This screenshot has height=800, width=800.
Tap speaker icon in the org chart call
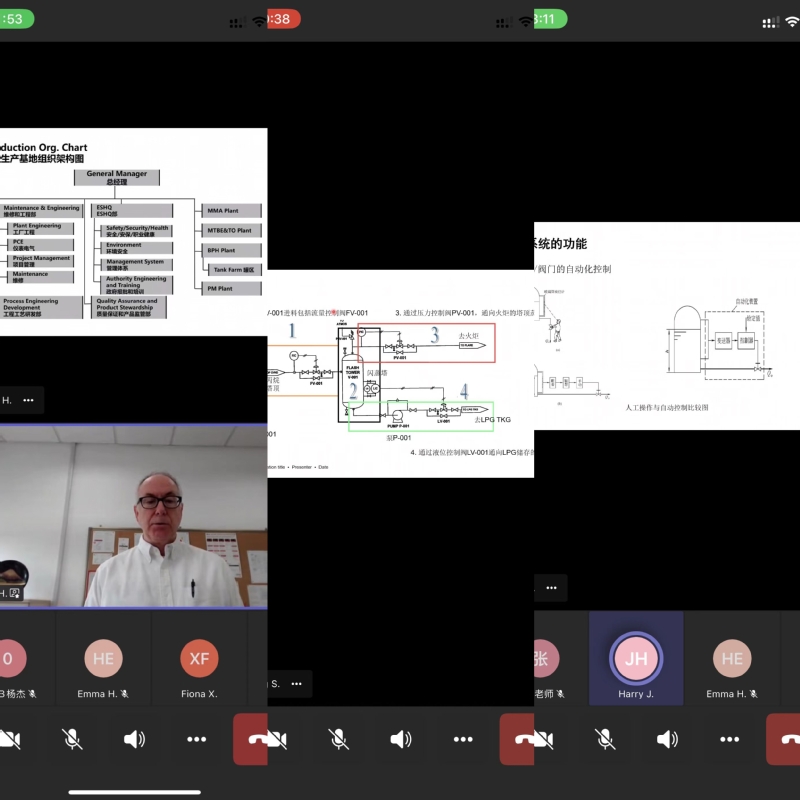(x=134, y=739)
